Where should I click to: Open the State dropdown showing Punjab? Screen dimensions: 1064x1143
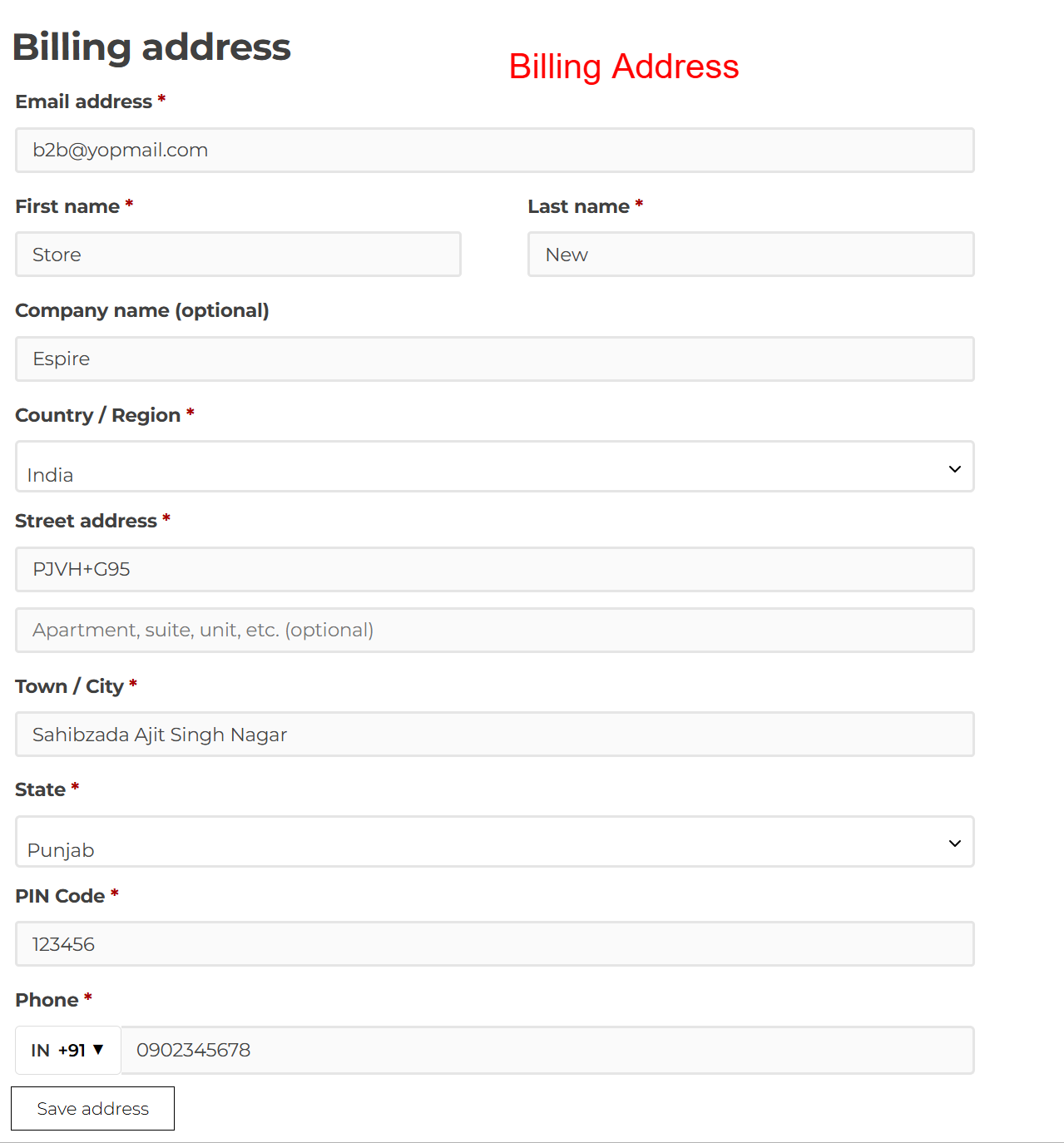[495, 842]
